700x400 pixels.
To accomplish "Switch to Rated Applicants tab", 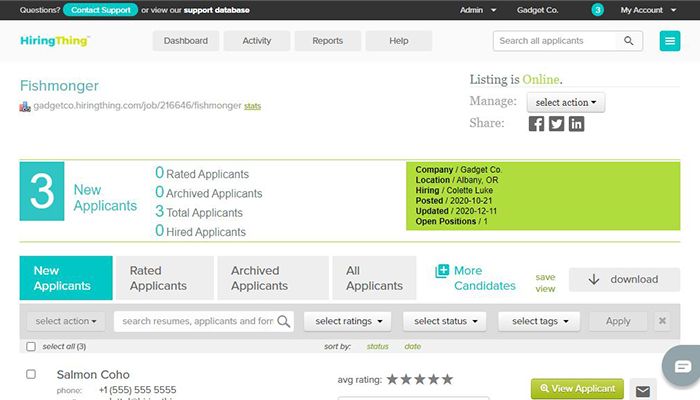I will tap(165, 278).
